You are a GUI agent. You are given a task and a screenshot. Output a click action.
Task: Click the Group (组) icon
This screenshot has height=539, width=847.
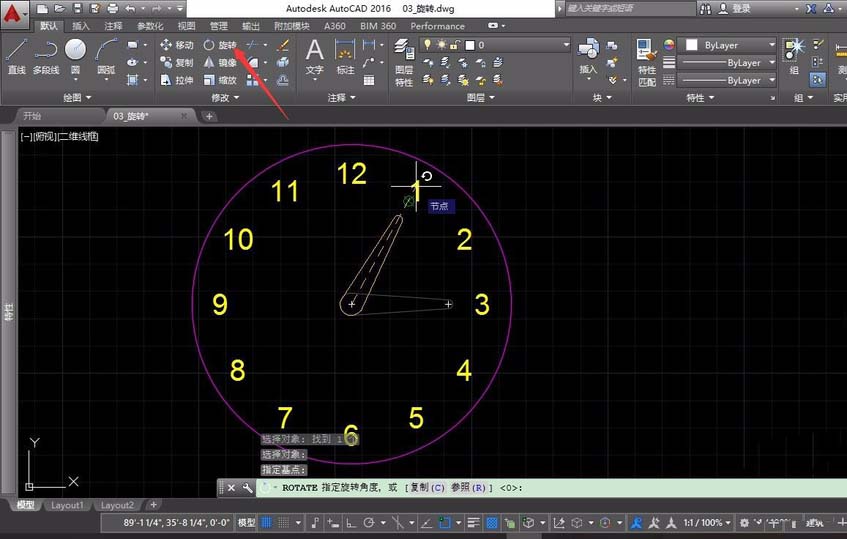(x=794, y=56)
